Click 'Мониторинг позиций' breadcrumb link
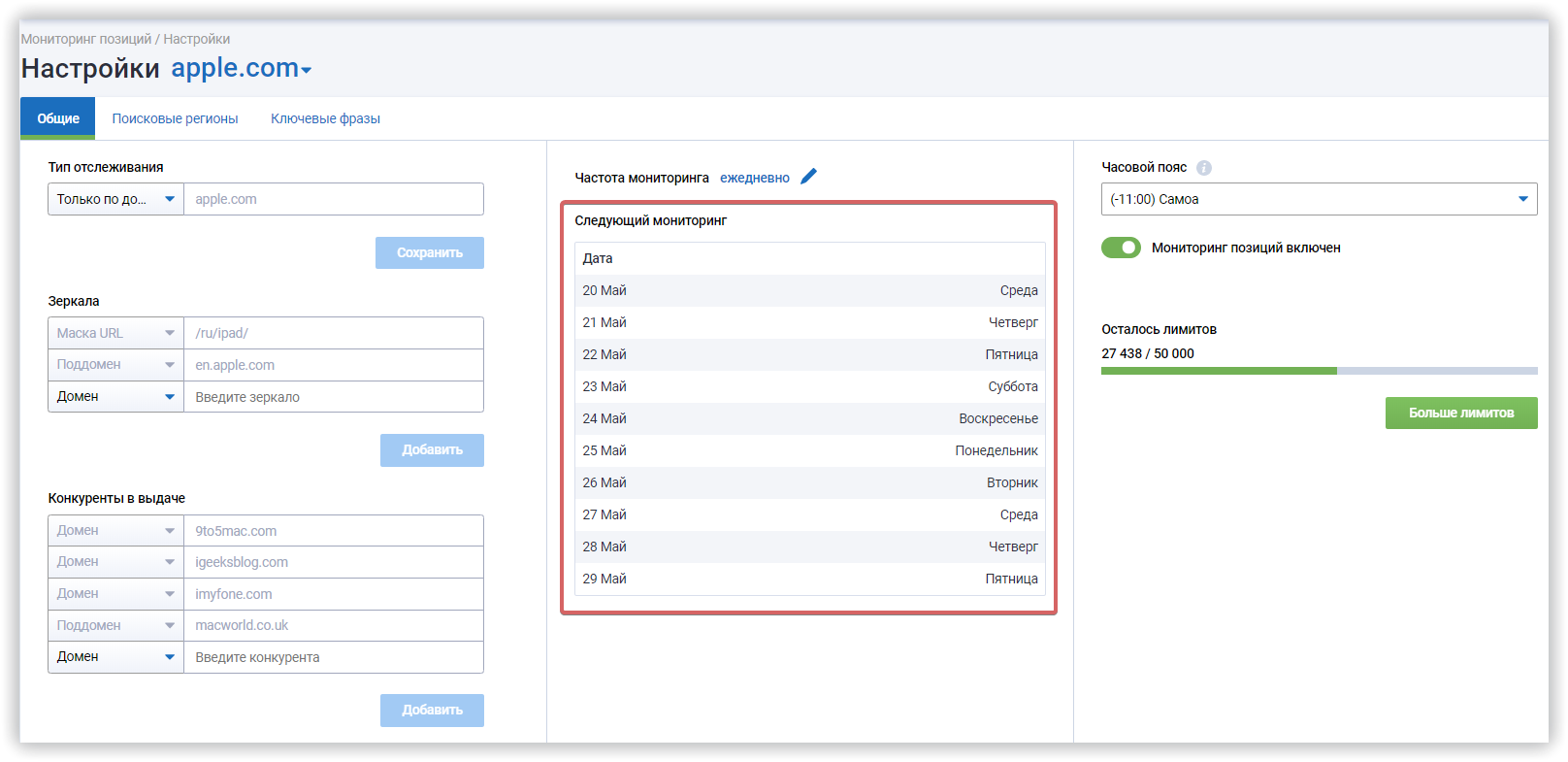This screenshot has height=762, width=1568. coord(86,39)
